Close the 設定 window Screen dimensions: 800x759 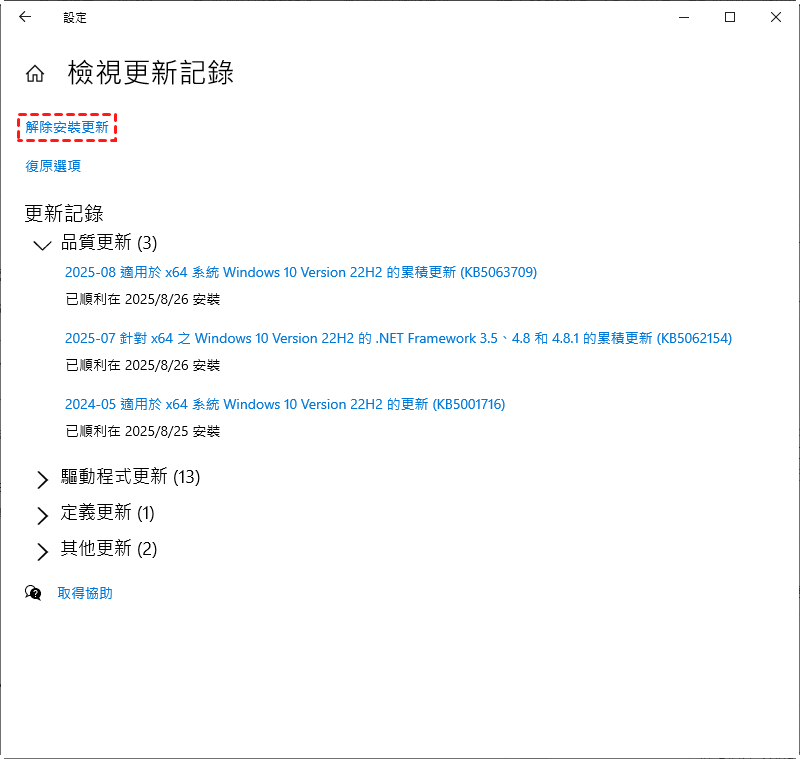pyautogui.click(x=776, y=17)
